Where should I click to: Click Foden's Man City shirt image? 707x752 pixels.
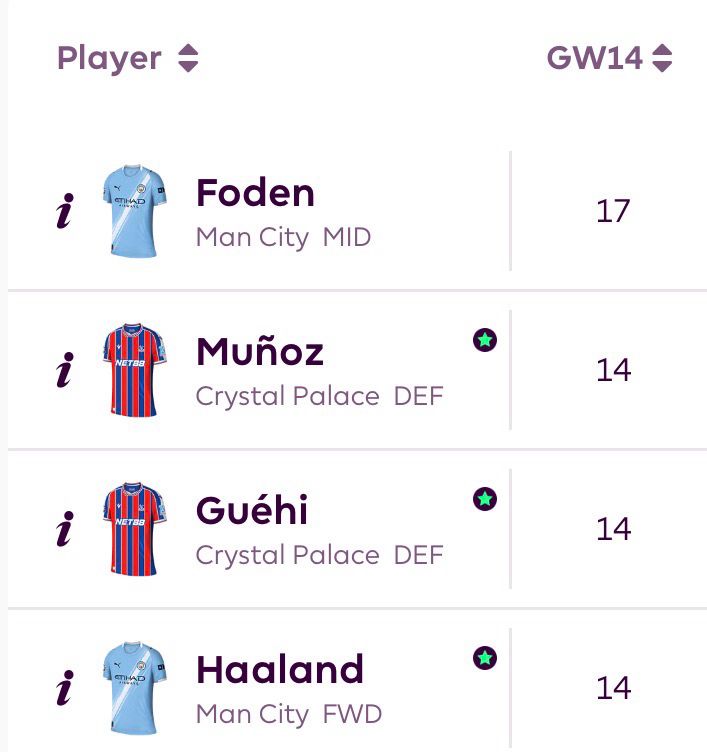(x=134, y=211)
